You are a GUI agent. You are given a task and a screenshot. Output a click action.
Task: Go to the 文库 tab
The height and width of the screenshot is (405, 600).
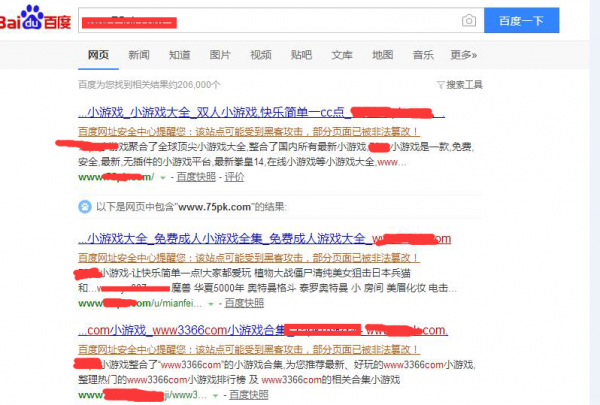click(342, 55)
